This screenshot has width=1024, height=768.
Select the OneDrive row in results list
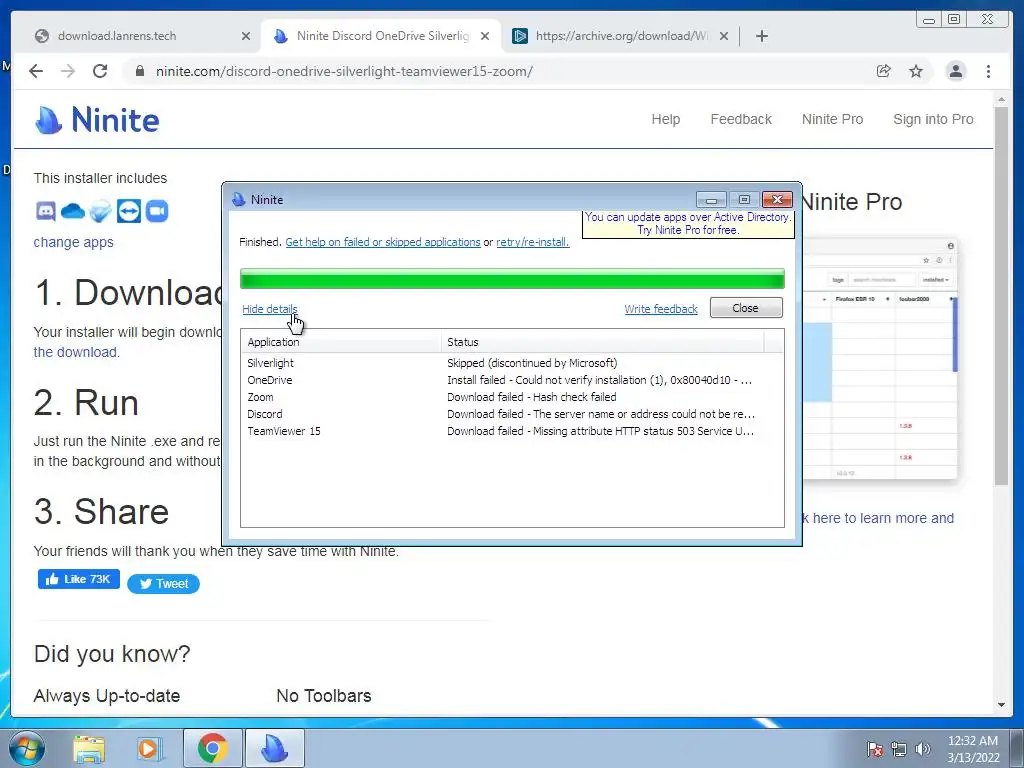tap(512, 380)
